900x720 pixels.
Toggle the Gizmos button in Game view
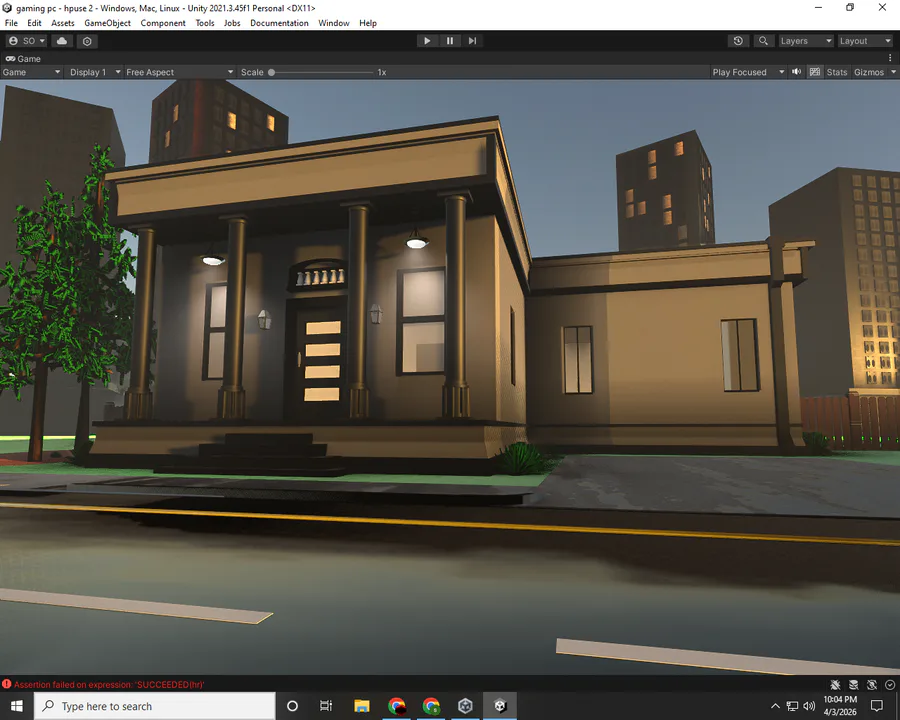point(868,72)
